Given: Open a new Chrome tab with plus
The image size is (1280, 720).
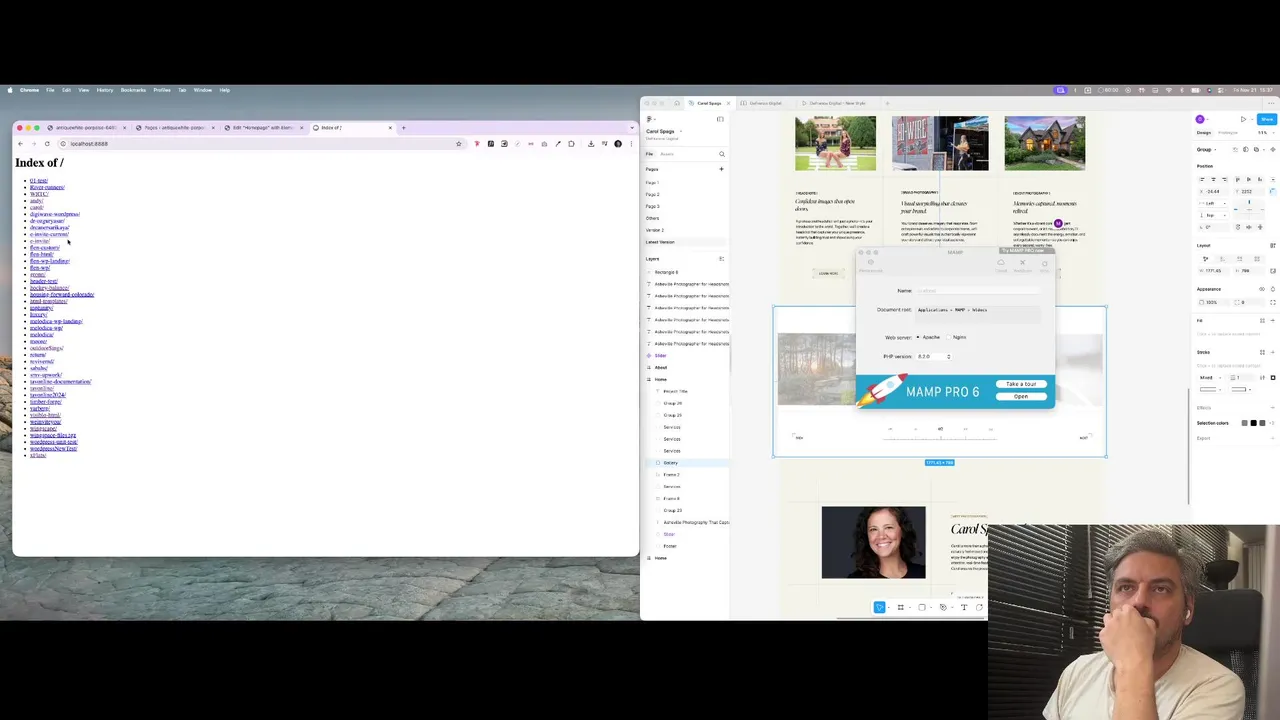Looking at the screenshot, I should 404,128.
